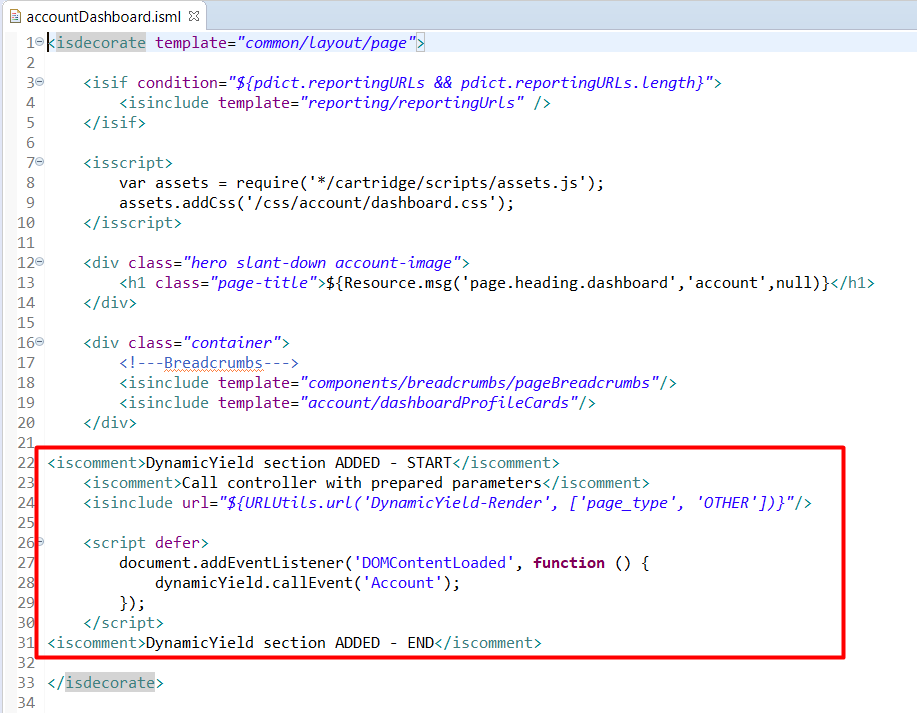Click the closing </isif> tag
Screen dimensions: 917x713
[114, 123]
